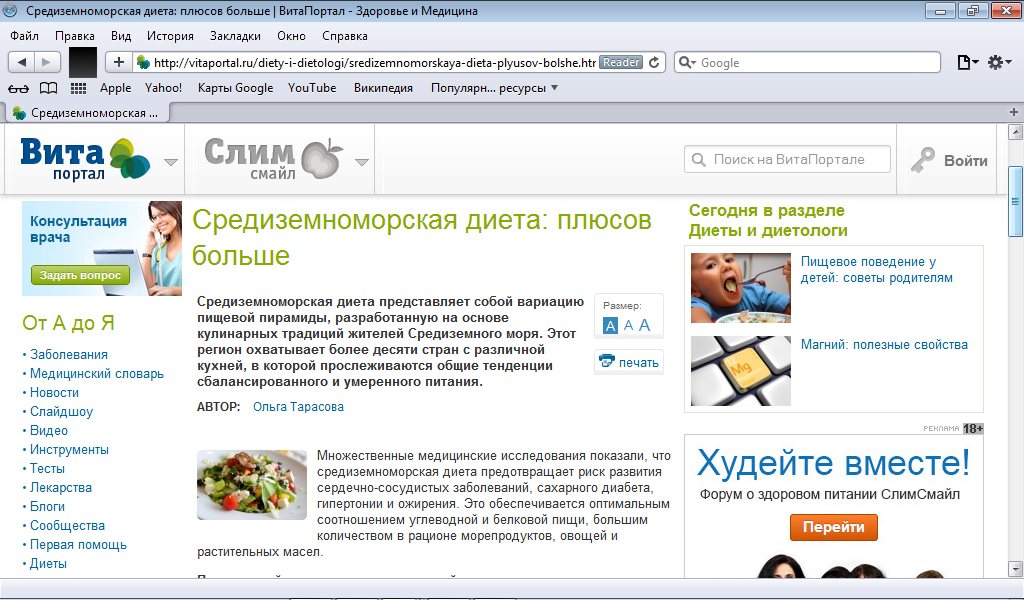
Task: Open Магний: полезные свойства link
Action: coord(884,345)
